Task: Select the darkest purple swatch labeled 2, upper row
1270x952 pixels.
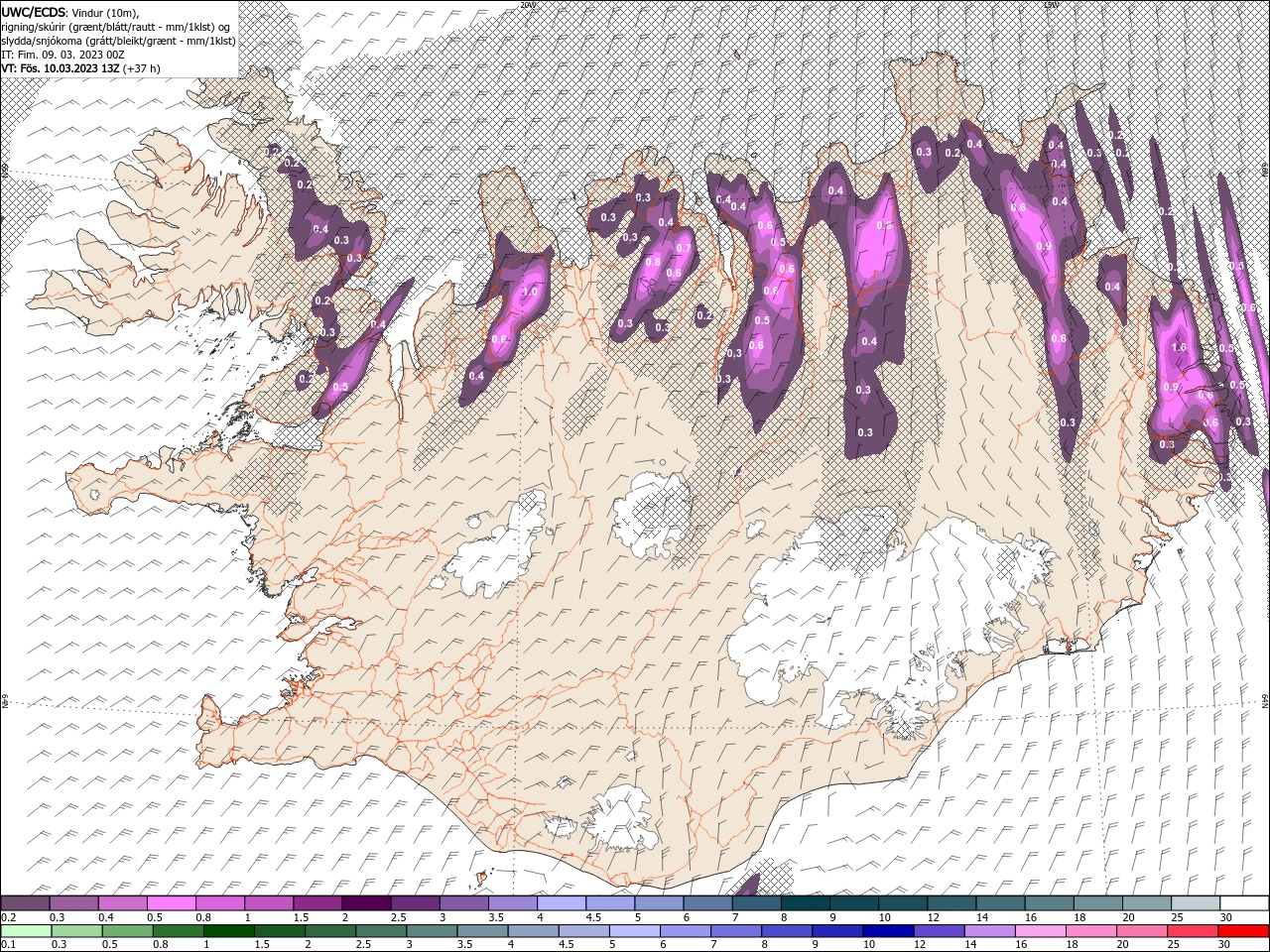Action: pos(367,903)
